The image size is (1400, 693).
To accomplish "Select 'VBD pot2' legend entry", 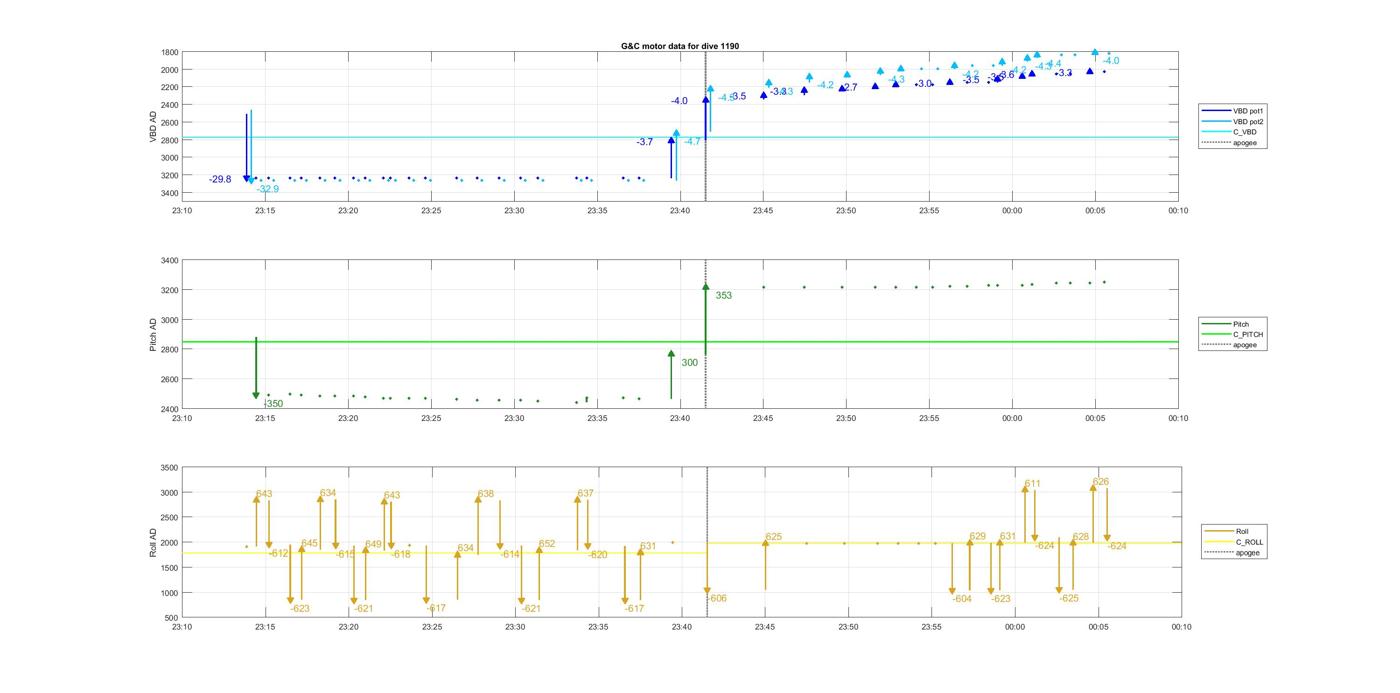I will (x=1249, y=121).
